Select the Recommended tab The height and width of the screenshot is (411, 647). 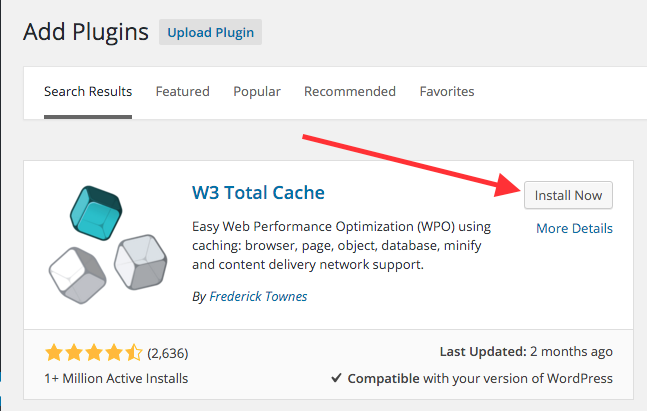point(350,91)
